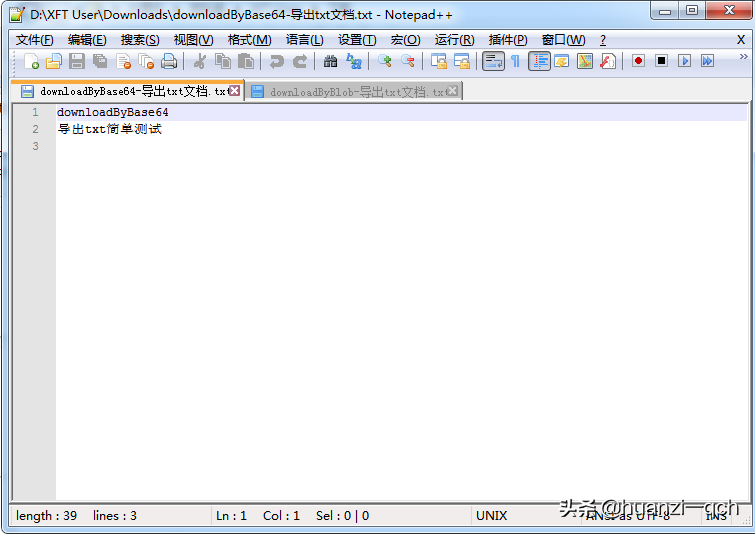Show all characters with the pilcrow icon
The image size is (755, 534).
click(x=515, y=61)
